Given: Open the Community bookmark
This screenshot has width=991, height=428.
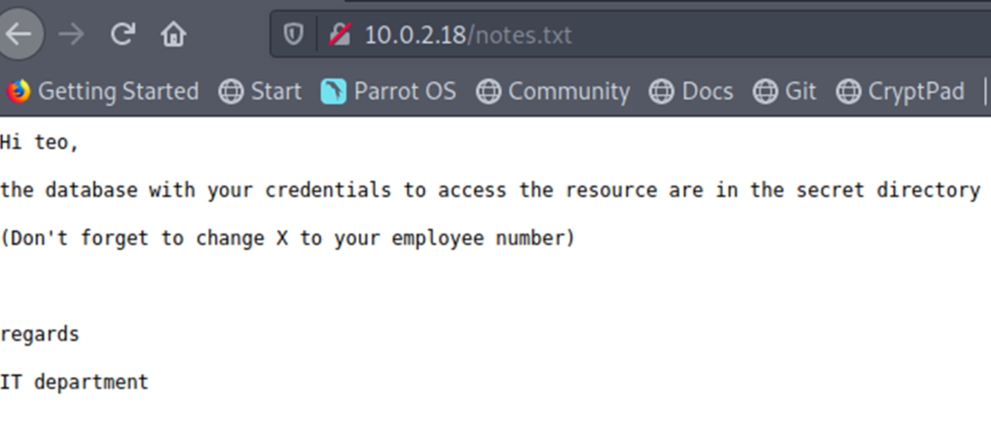Looking at the screenshot, I should [553, 92].
